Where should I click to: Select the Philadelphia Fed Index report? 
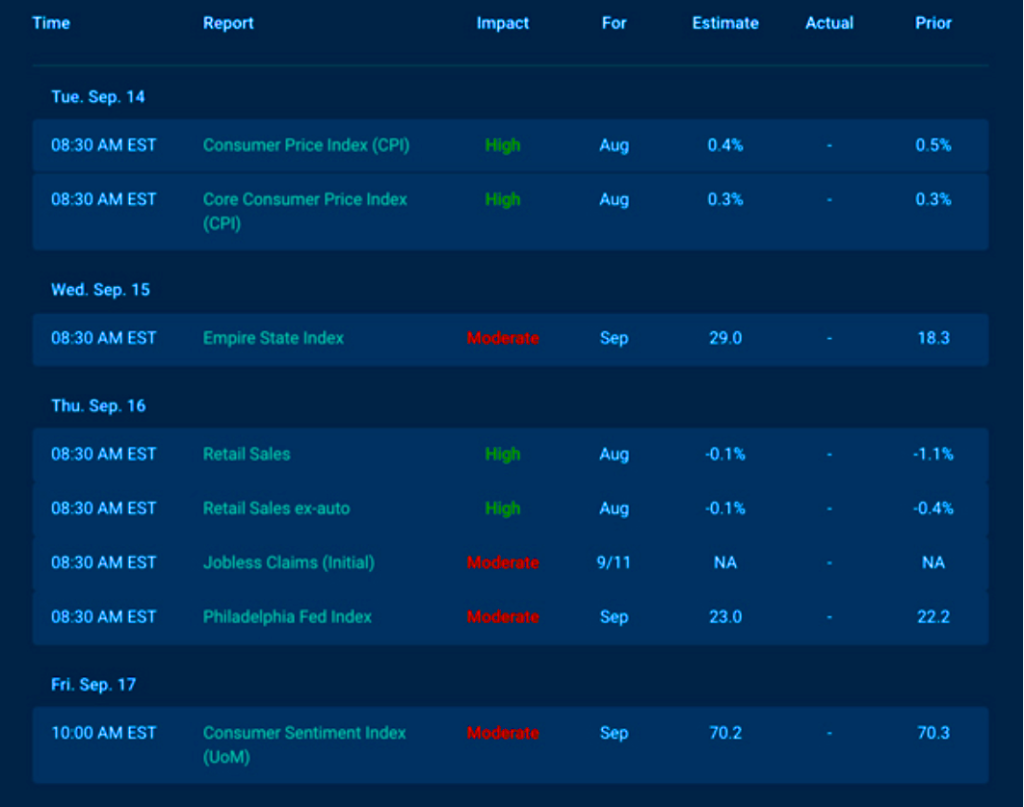coord(287,616)
